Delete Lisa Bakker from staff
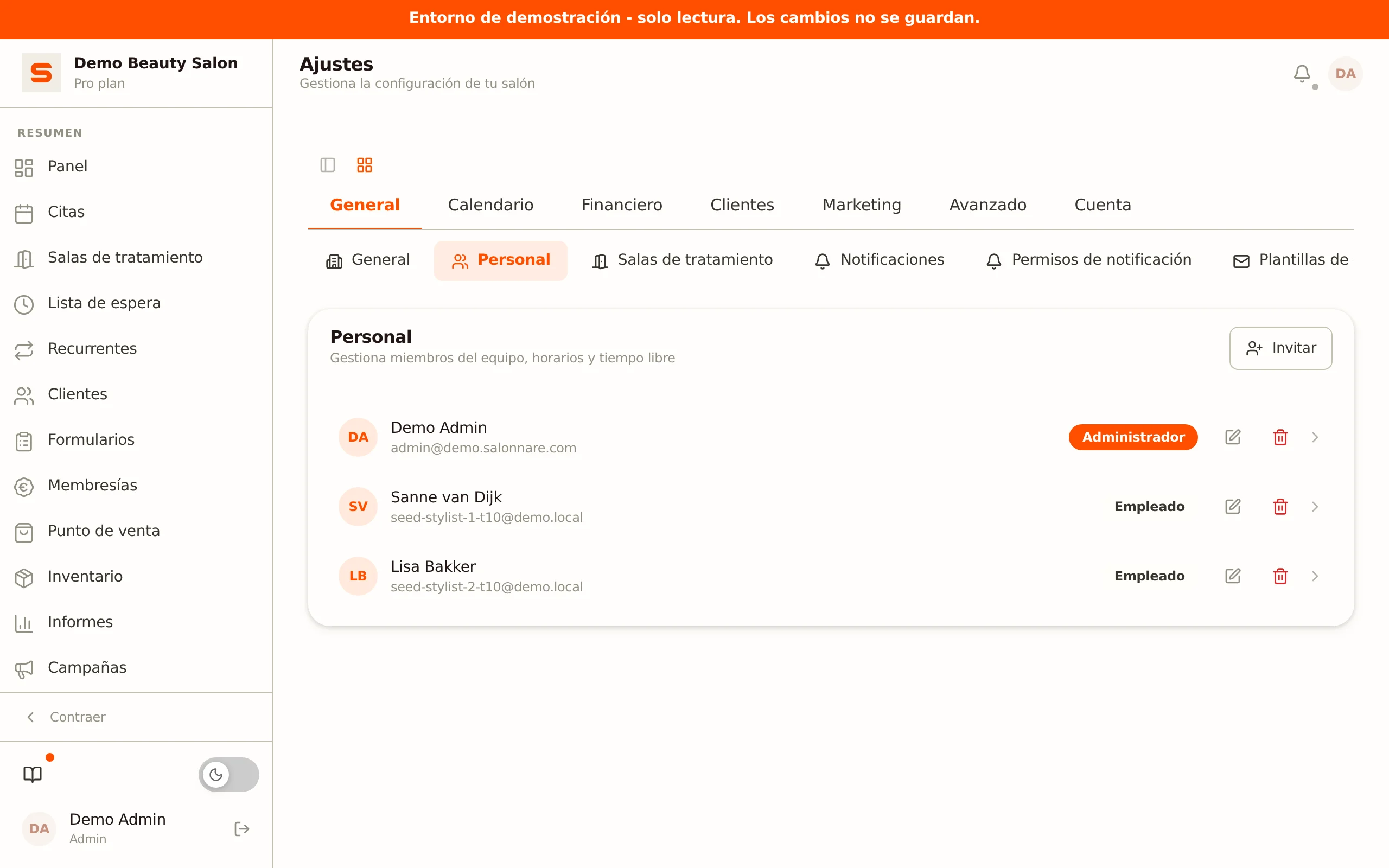 coord(1280,576)
